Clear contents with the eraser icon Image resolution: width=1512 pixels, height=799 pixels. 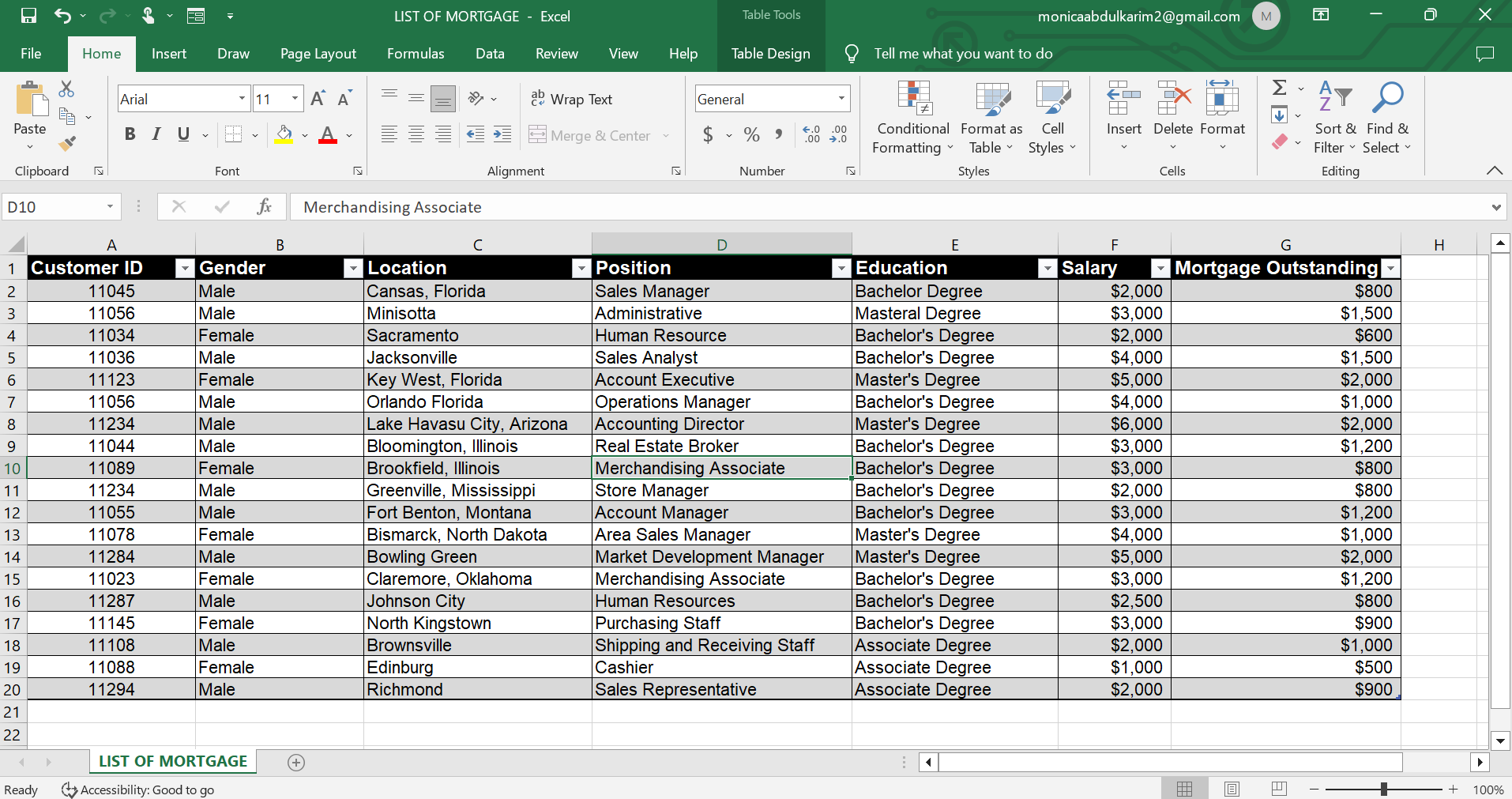1280,142
